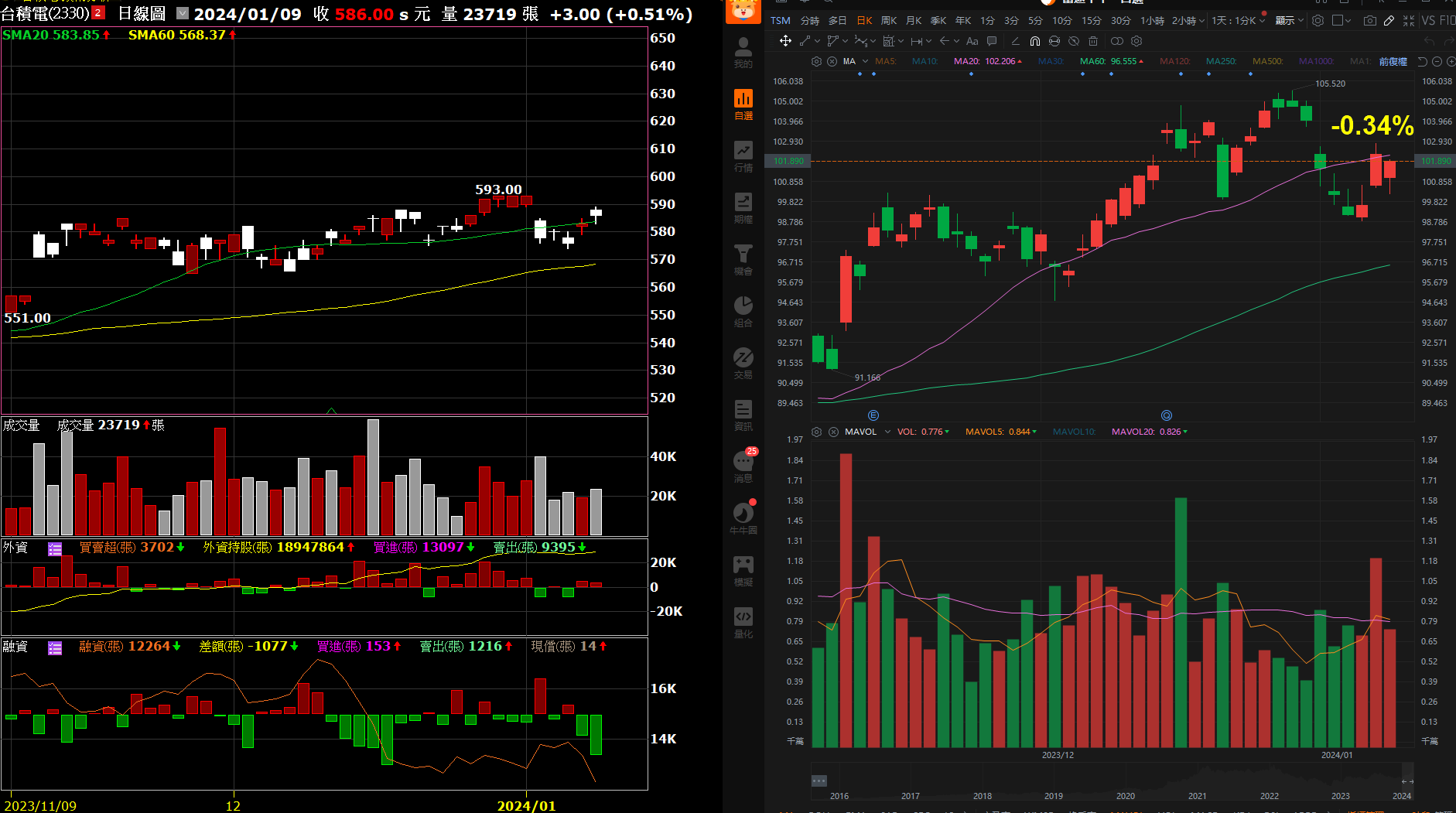Switch to the 季K quarterly chart tab
Viewport: 1456px width, 813px height.
(938, 21)
